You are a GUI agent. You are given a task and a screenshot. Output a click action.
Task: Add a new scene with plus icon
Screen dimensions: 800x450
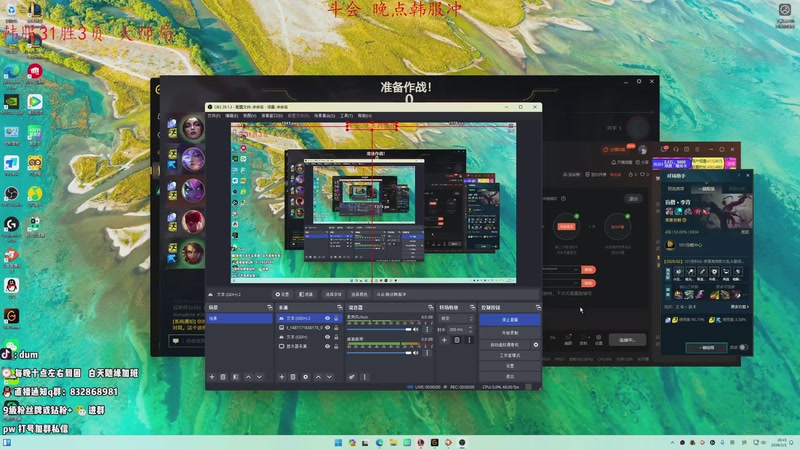click(x=211, y=377)
